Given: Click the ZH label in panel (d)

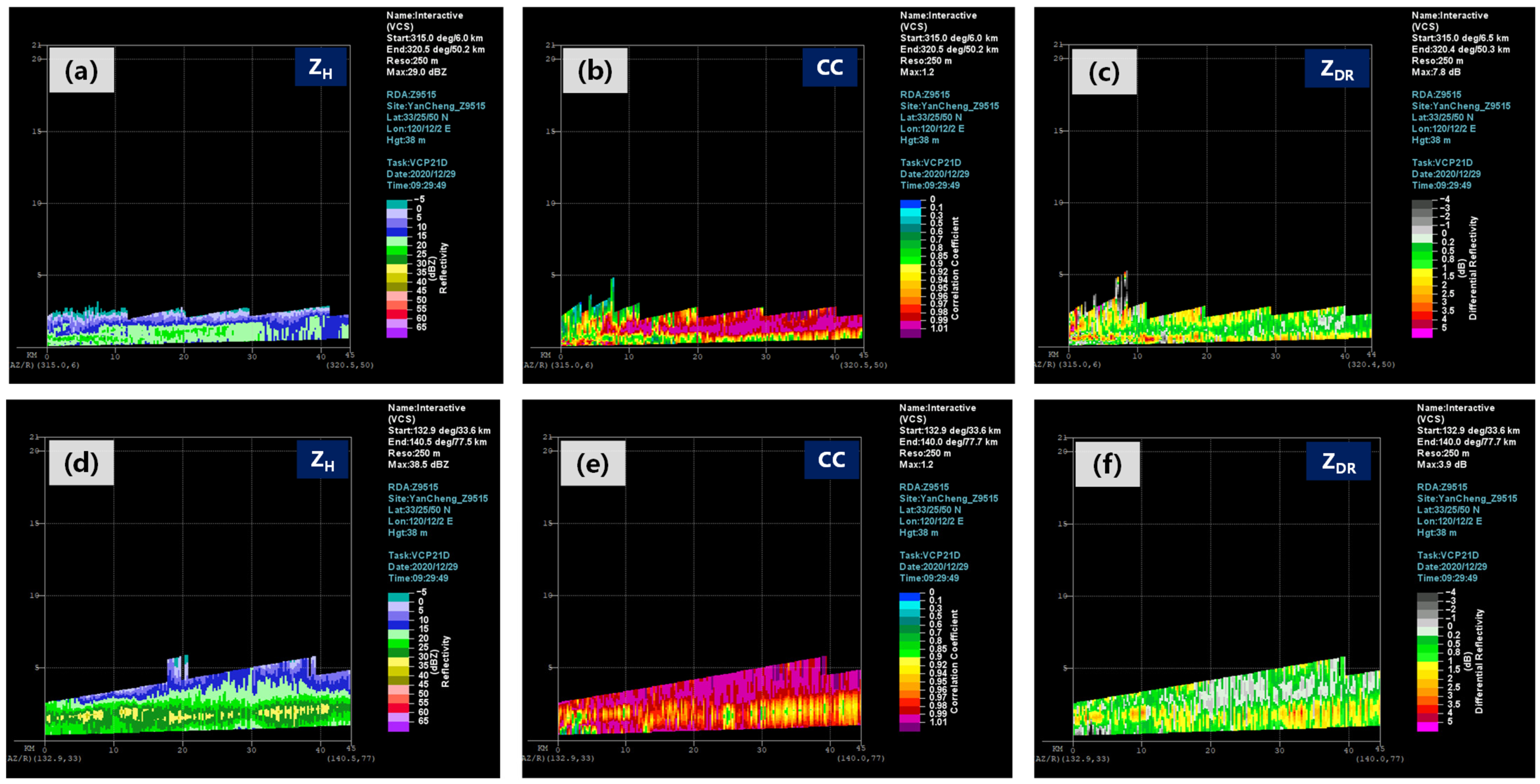Looking at the screenshot, I should pyautogui.click(x=322, y=459).
